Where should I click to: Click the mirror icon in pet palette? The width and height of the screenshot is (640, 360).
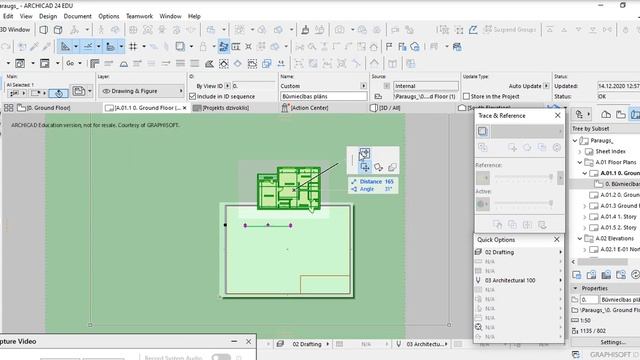tap(392, 167)
